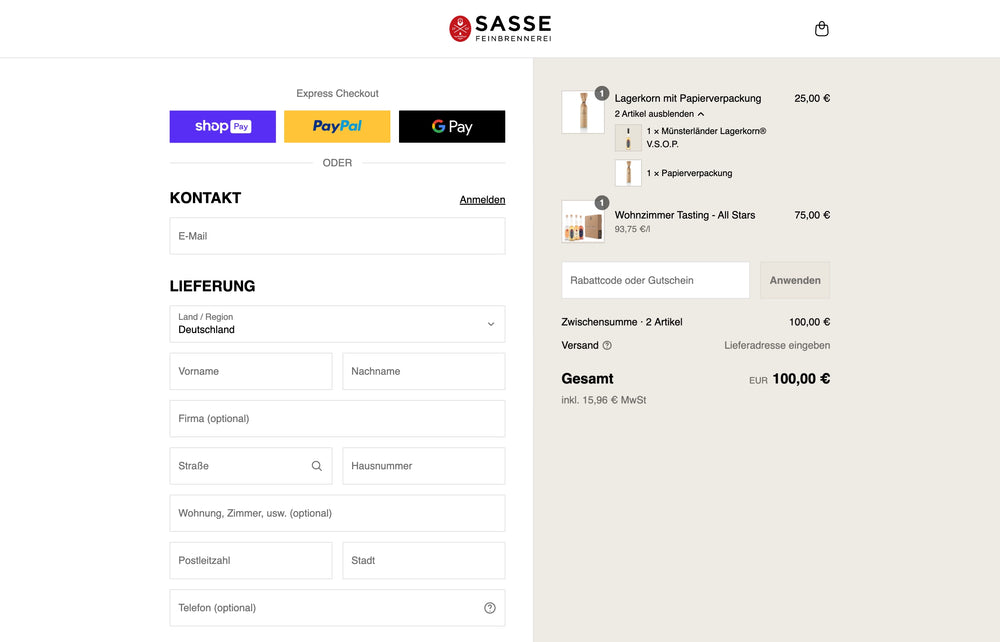Select the Nachname text field
The width and height of the screenshot is (1000, 642).
pos(424,371)
